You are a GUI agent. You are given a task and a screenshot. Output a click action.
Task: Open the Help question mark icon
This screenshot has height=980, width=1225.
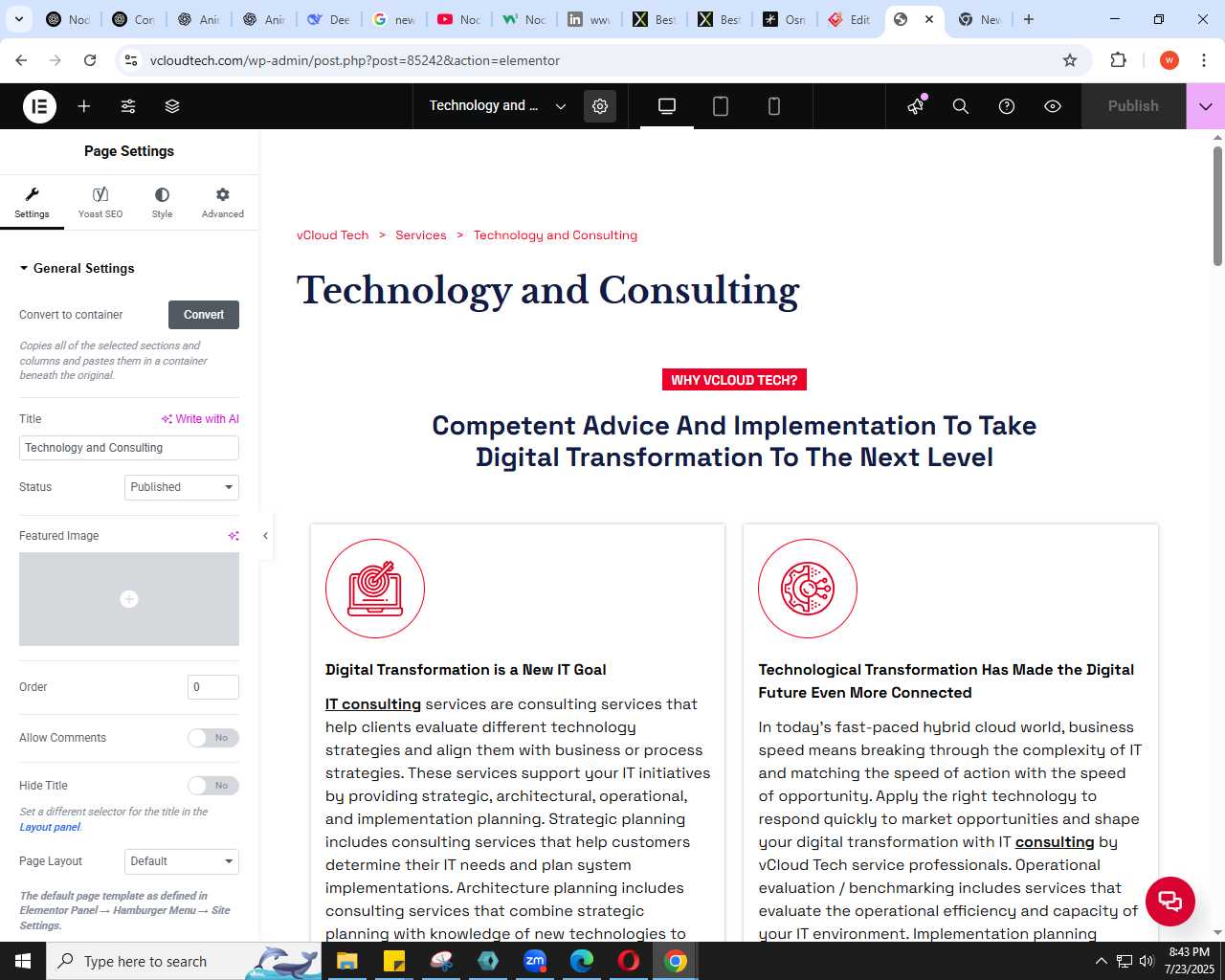1007,106
